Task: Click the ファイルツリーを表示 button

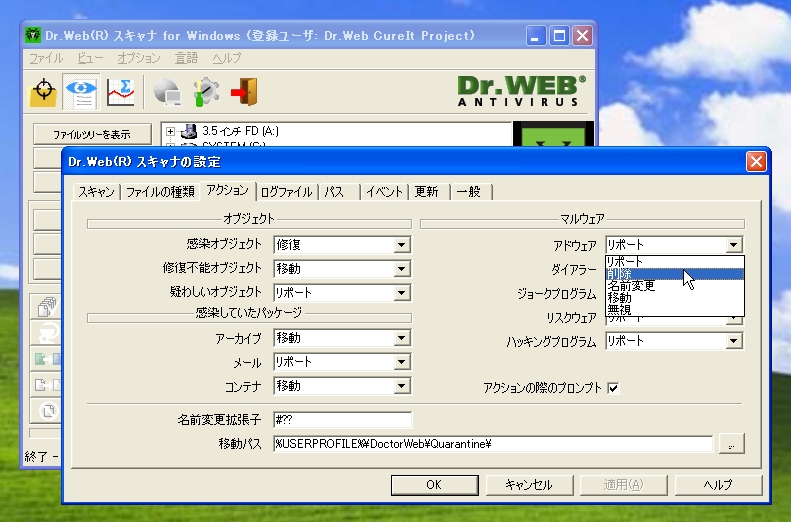Action: click(92, 134)
